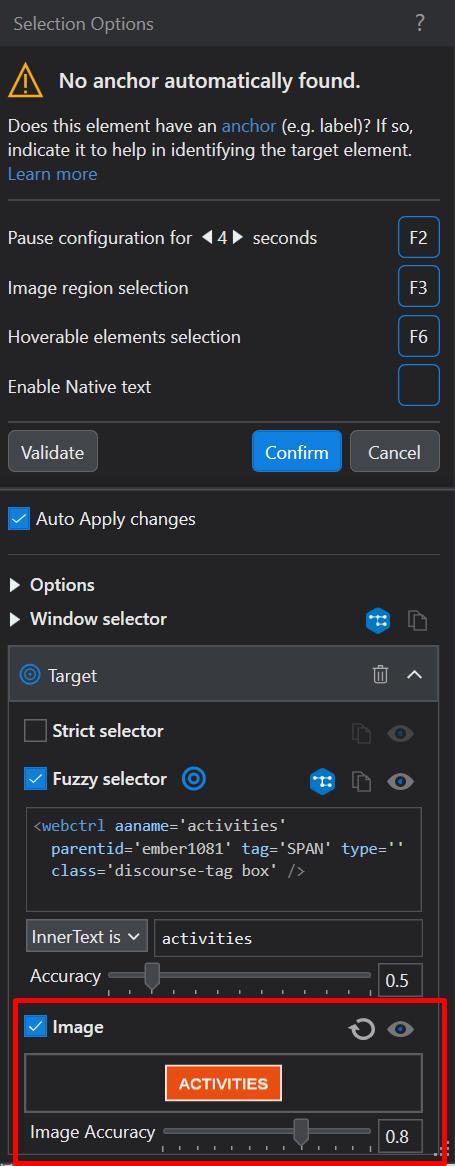455x1166 pixels.
Task: Collapse the Target panel chevron
Action: pyautogui.click(x=415, y=674)
